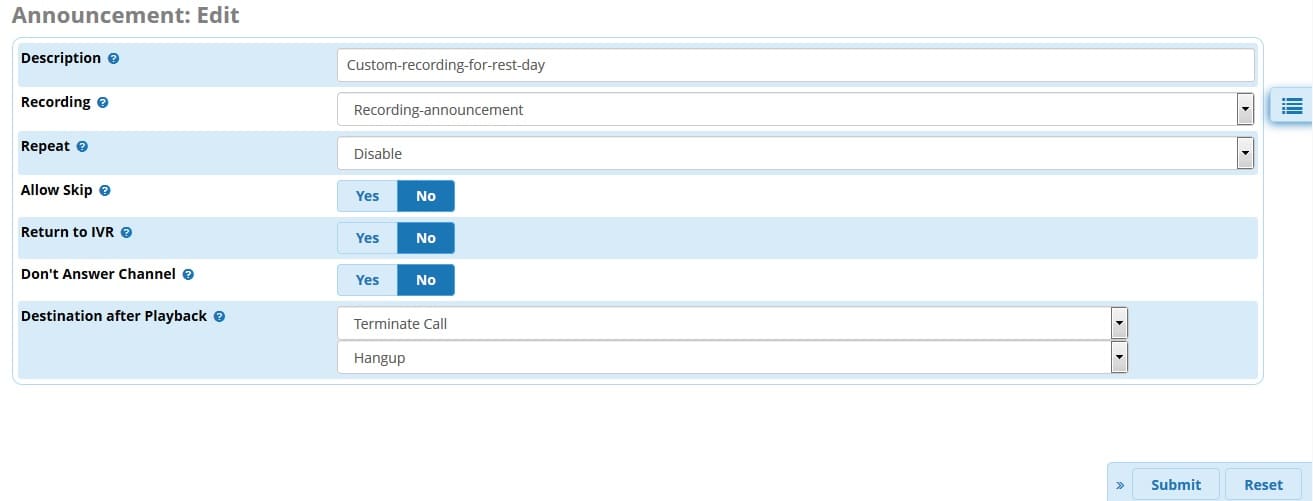Open the Terminate Call destination dropdown
This screenshot has height=501, width=1313.
tap(733, 323)
